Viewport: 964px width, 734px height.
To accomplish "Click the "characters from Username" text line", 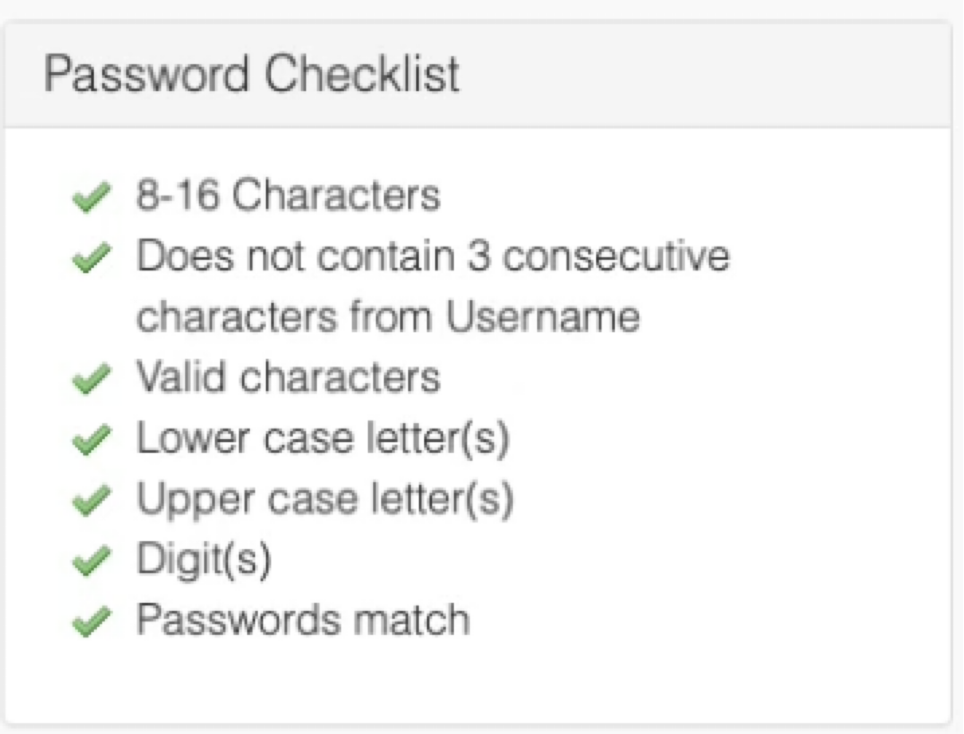I will [388, 317].
